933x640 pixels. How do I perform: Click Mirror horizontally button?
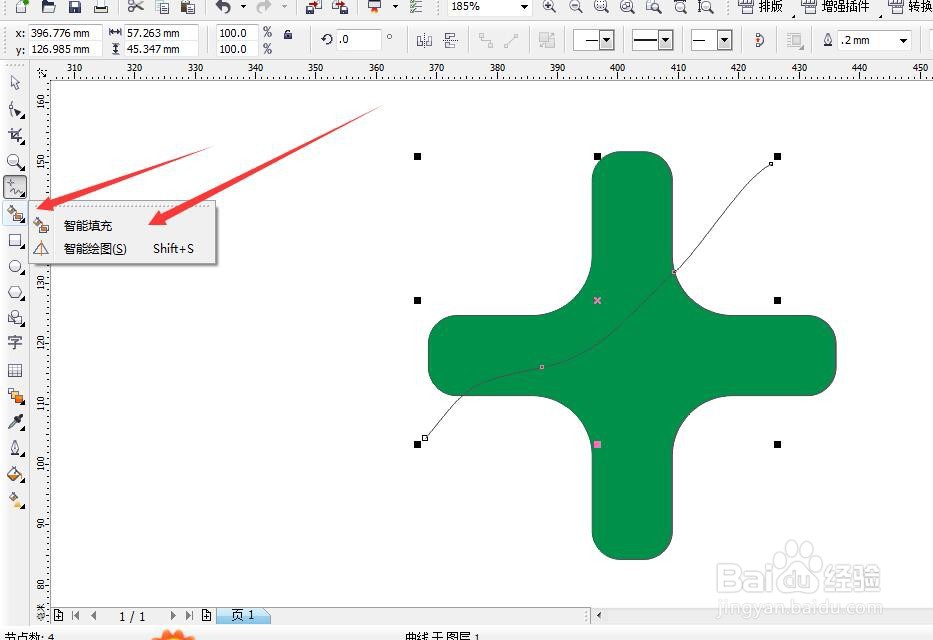coord(424,40)
